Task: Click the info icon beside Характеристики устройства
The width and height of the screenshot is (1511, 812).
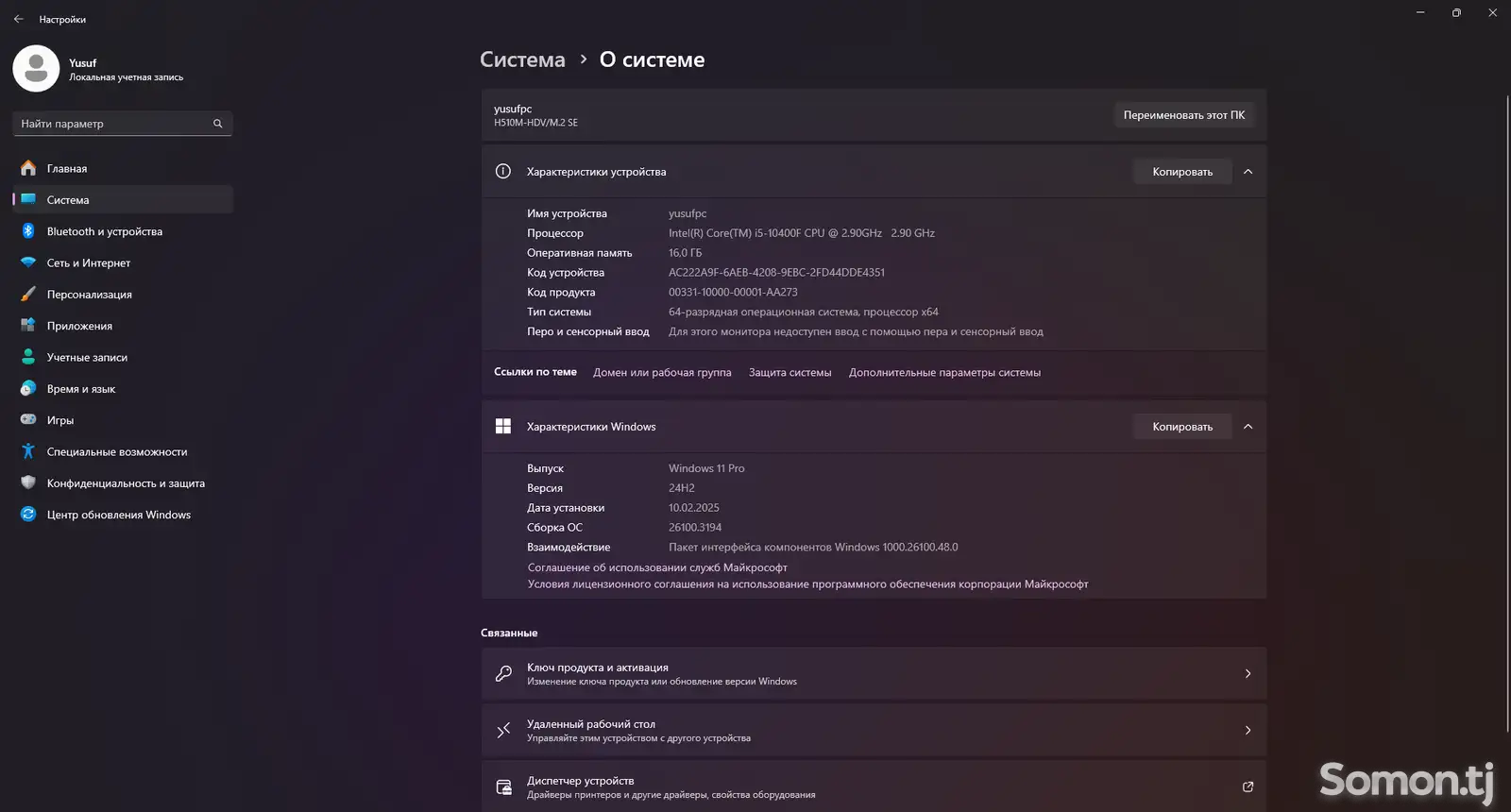Action: point(503,171)
